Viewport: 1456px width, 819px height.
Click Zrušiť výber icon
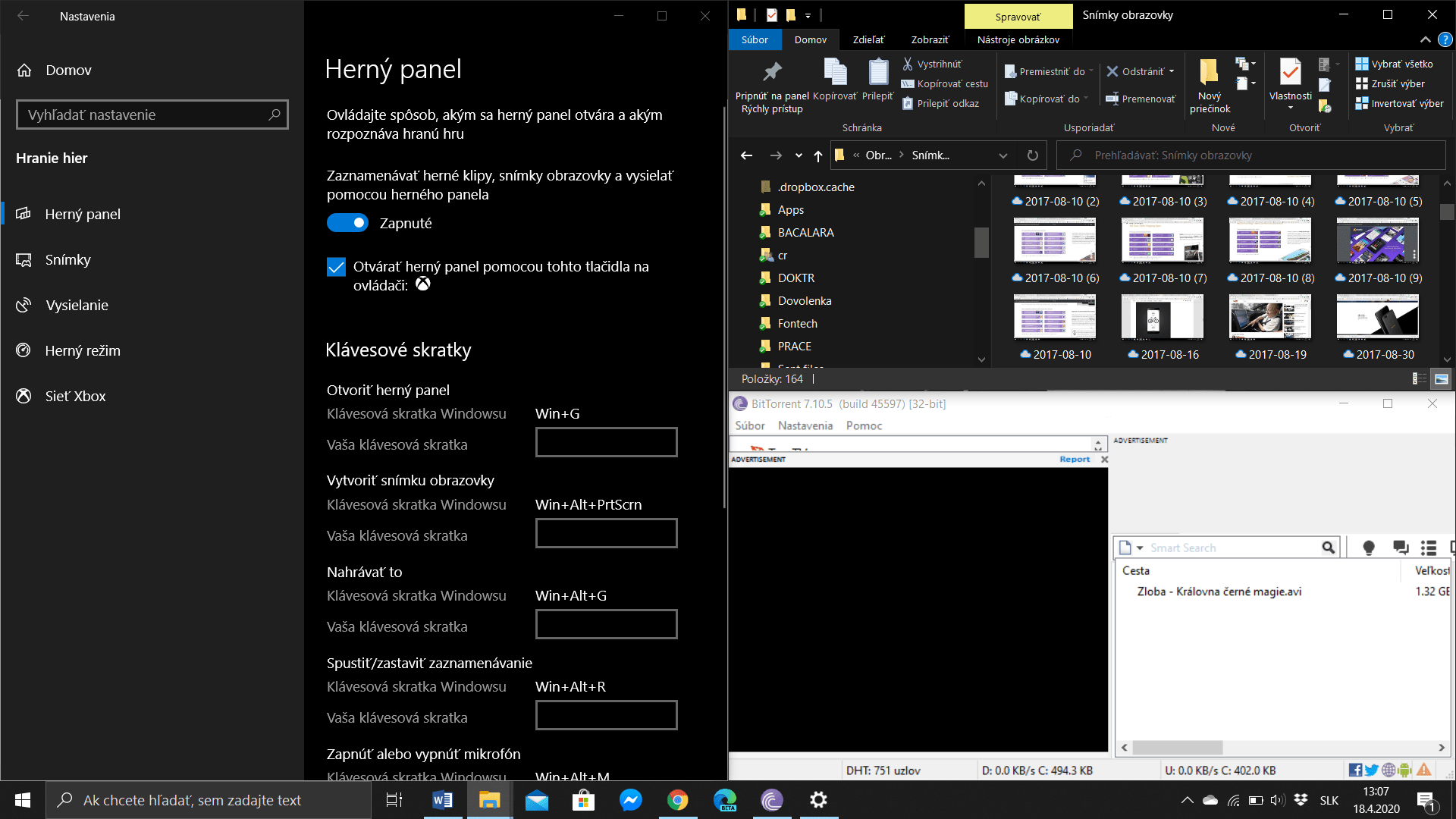click(1362, 83)
